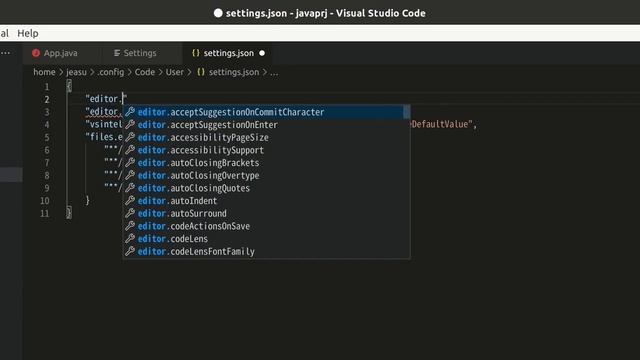Click the suggestion list scrollbar thumb
This screenshot has height=360, width=640.
click(407, 112)
